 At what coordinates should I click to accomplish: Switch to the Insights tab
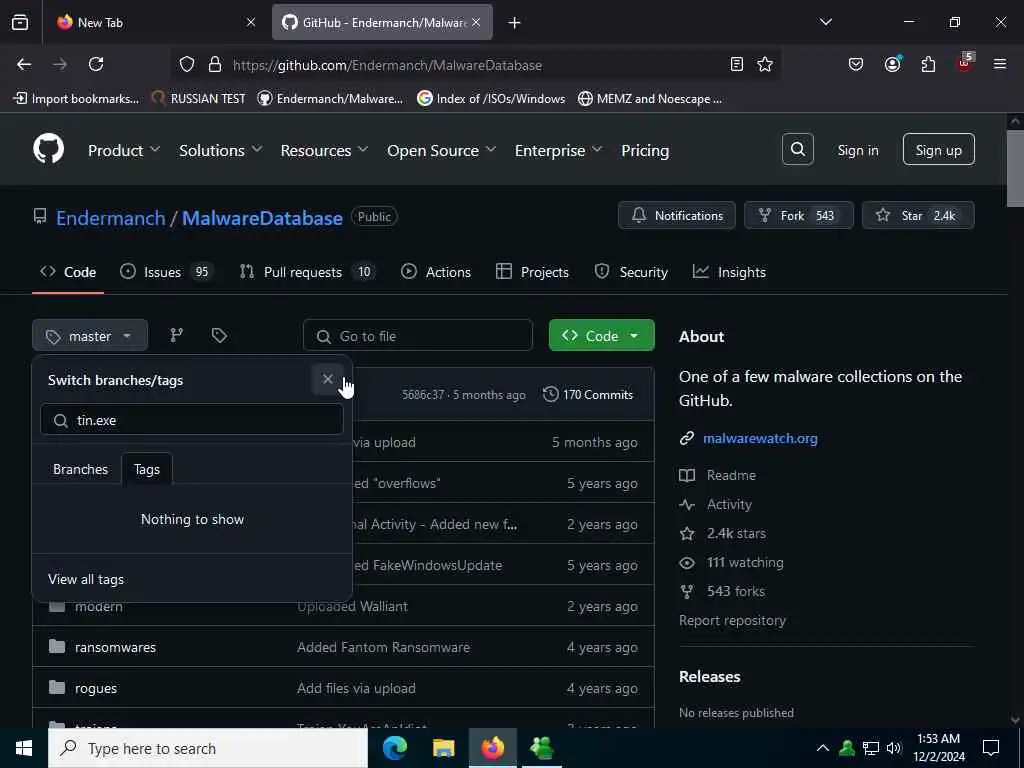click(x=729, y=272)
